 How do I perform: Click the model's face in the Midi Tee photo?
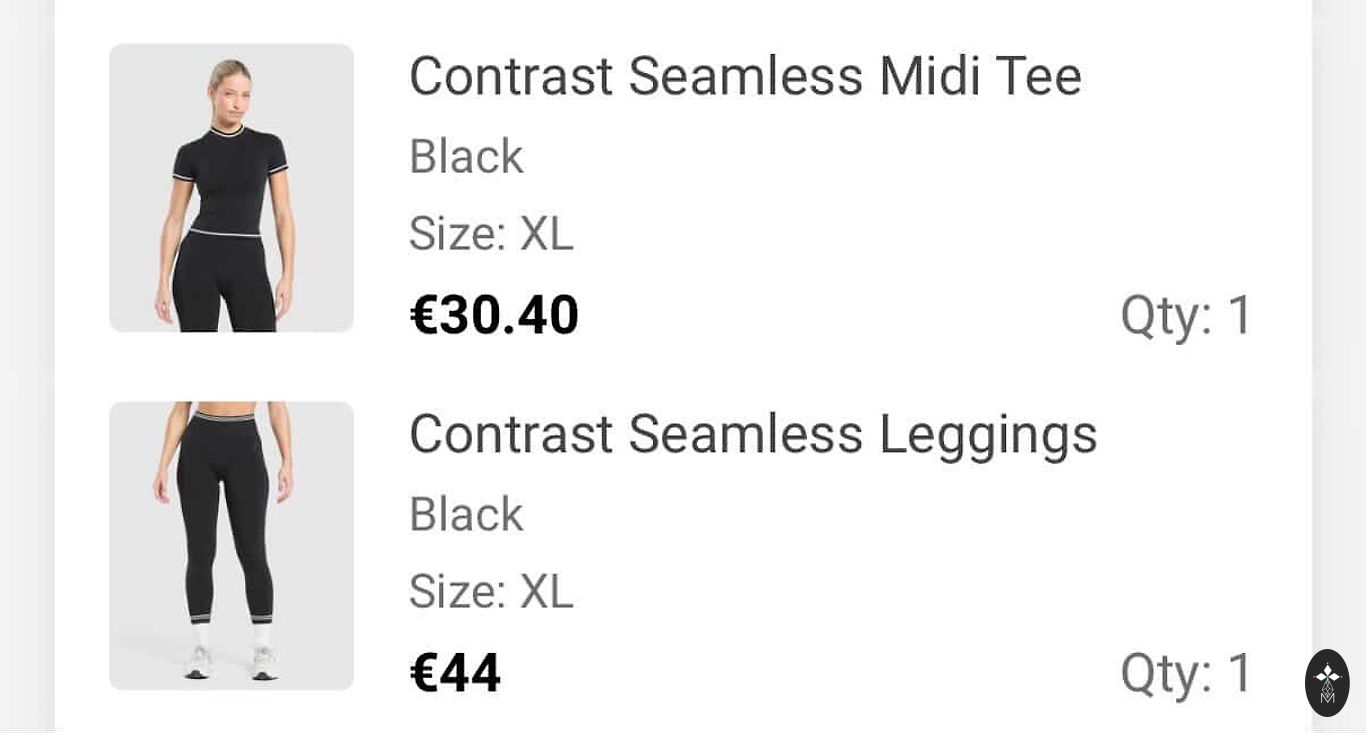[x=230, y=83]
